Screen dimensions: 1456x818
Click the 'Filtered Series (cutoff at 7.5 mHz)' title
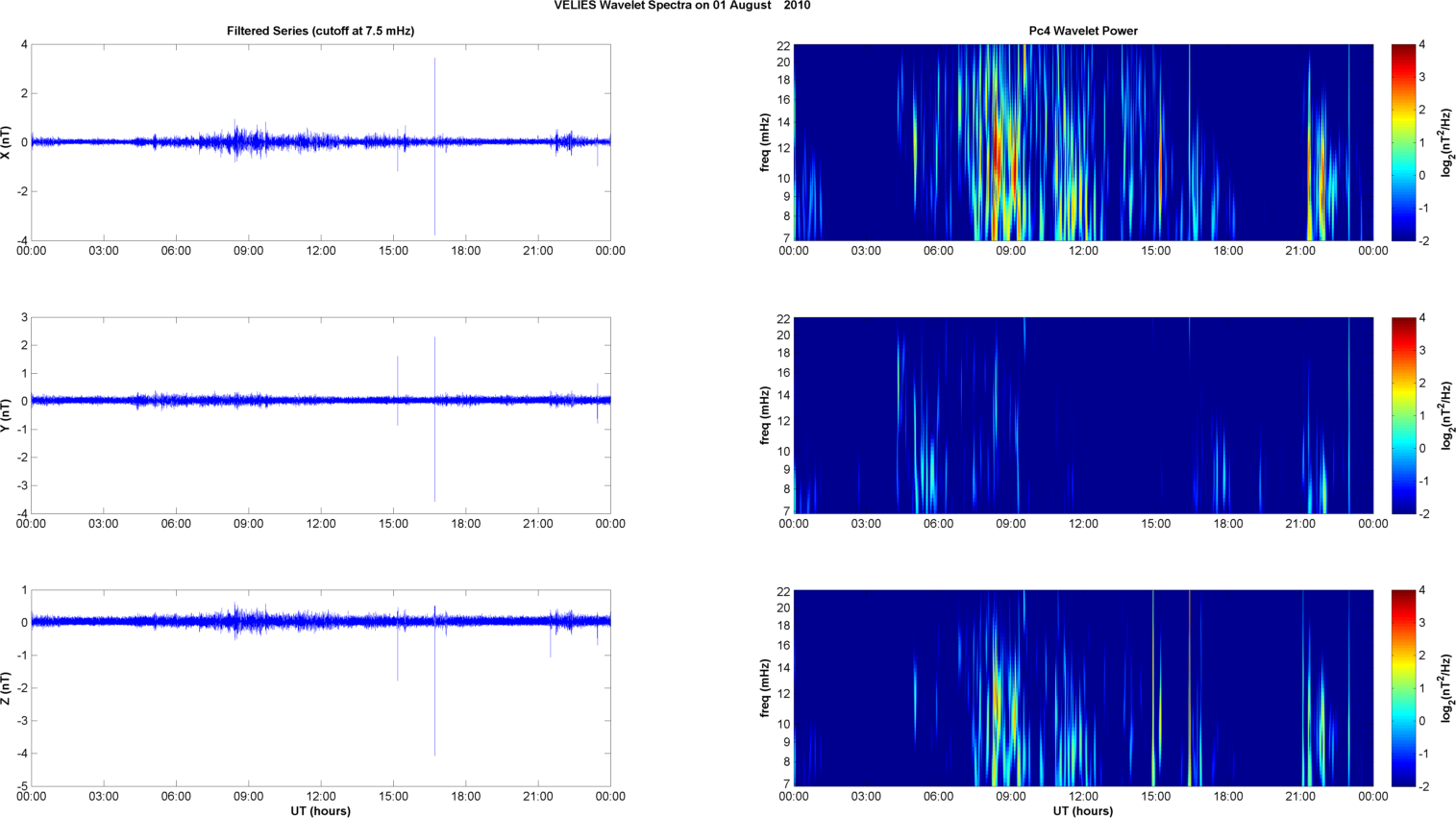(x=320, y=31)
